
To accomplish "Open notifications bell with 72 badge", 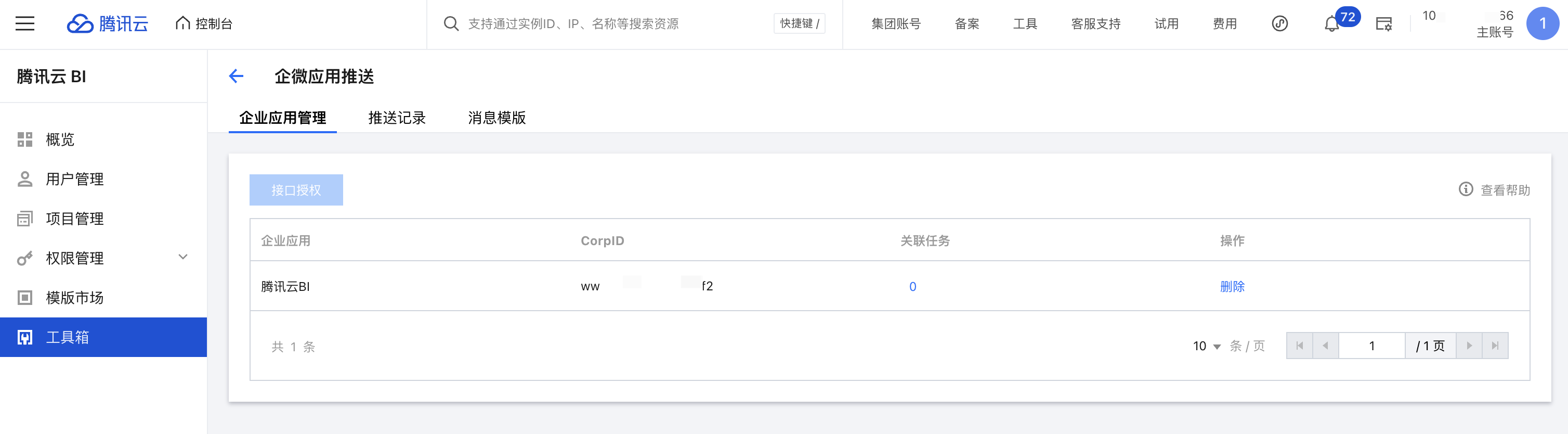I will (x=1332, y=24).
